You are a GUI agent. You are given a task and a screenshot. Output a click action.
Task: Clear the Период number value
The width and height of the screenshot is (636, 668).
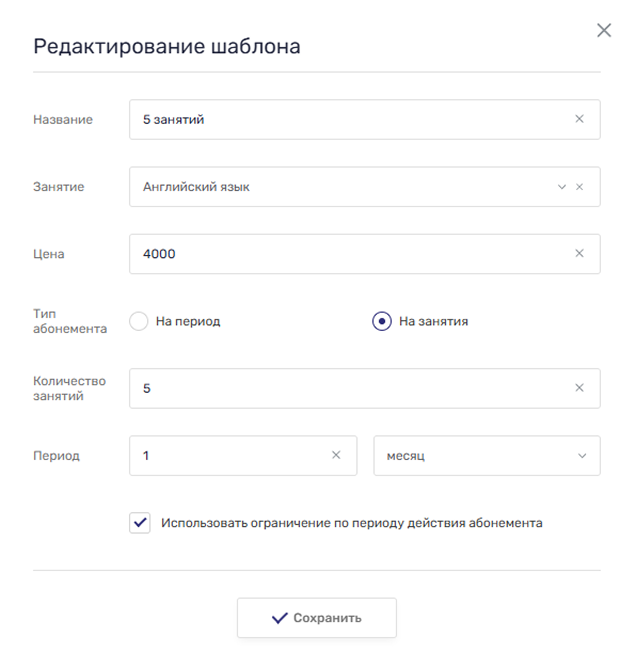coord(336,455)
